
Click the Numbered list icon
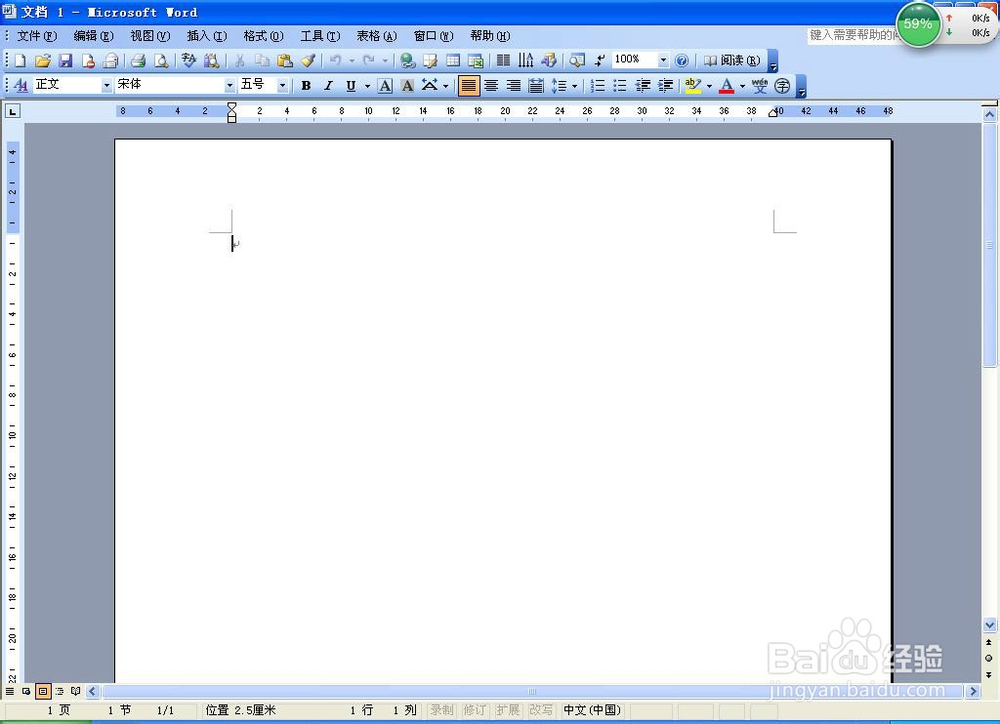(x=598, y=85)
